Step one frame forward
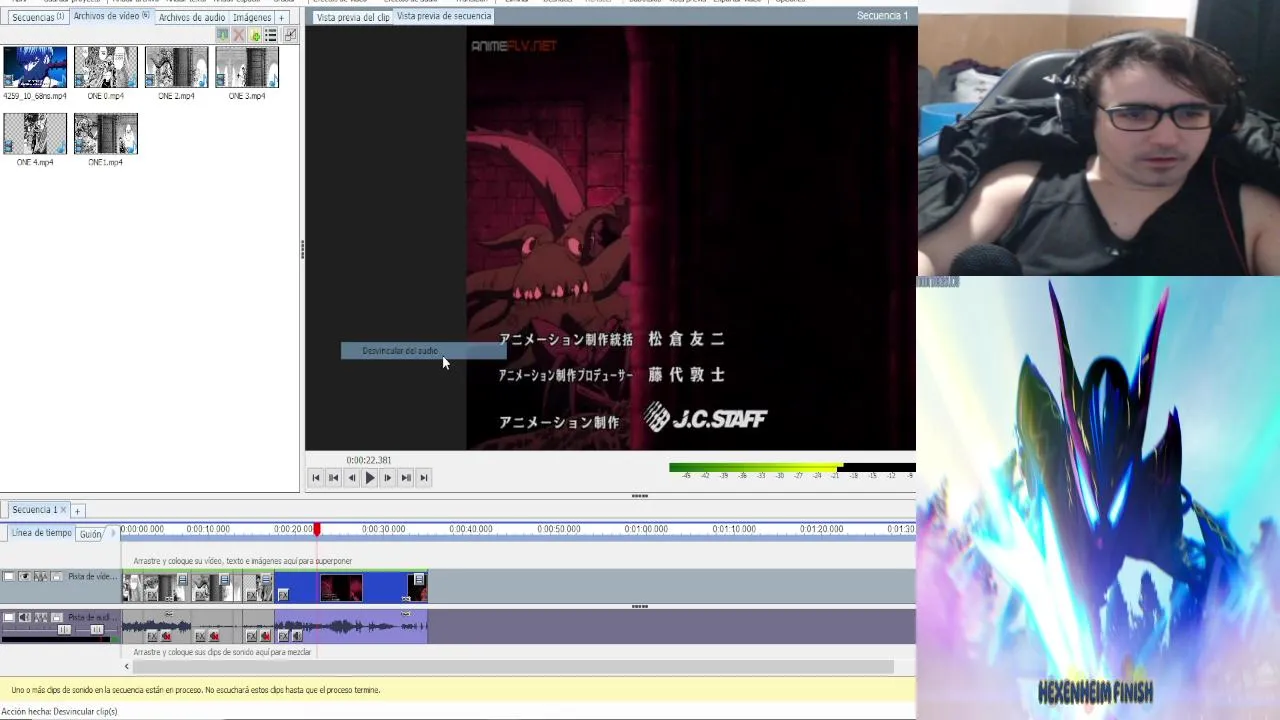Image resolution: width=1280 pixels, height=720 pixels. [388, 478]
